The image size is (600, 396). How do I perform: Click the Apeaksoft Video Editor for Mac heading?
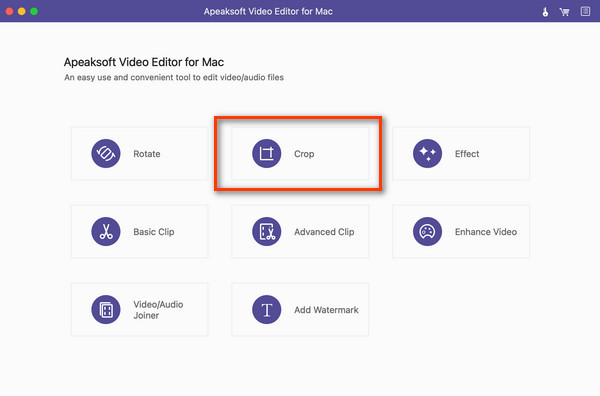tap(144, 62)
